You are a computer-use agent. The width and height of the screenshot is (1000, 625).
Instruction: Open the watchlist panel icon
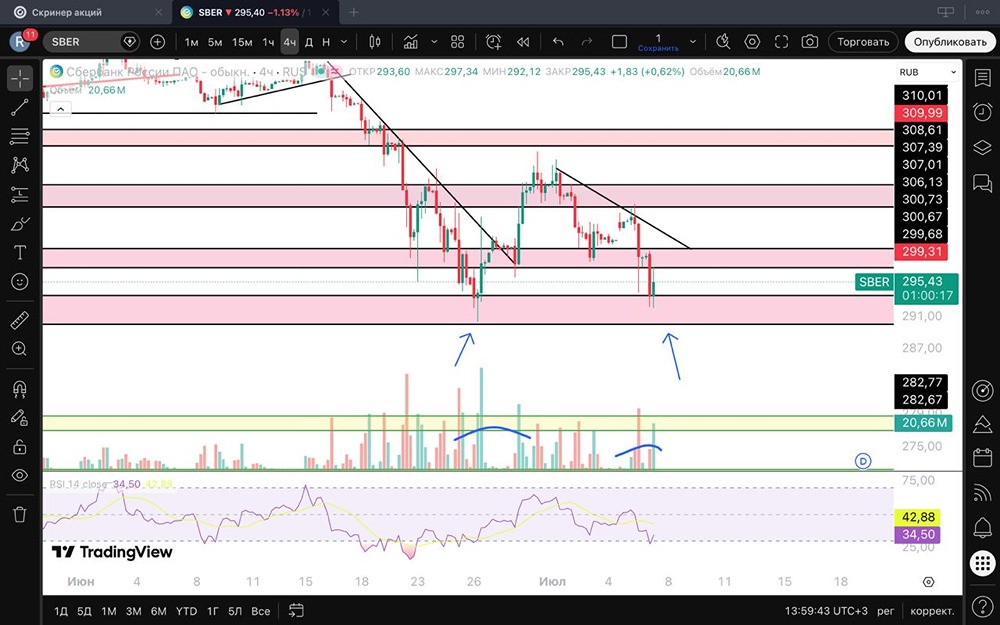(982, 78)
